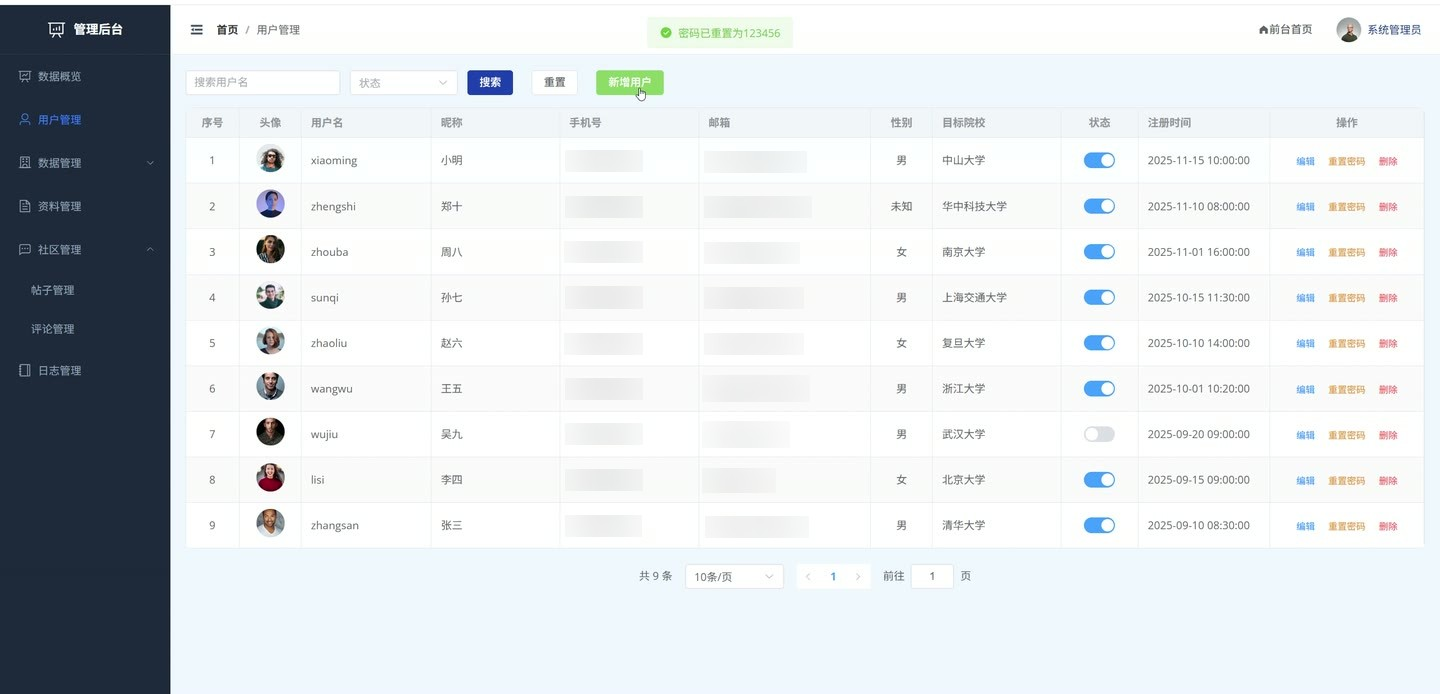Reset password for zhengshi
This screenshot has height=694, width=1440.
tap(1346, 207)
